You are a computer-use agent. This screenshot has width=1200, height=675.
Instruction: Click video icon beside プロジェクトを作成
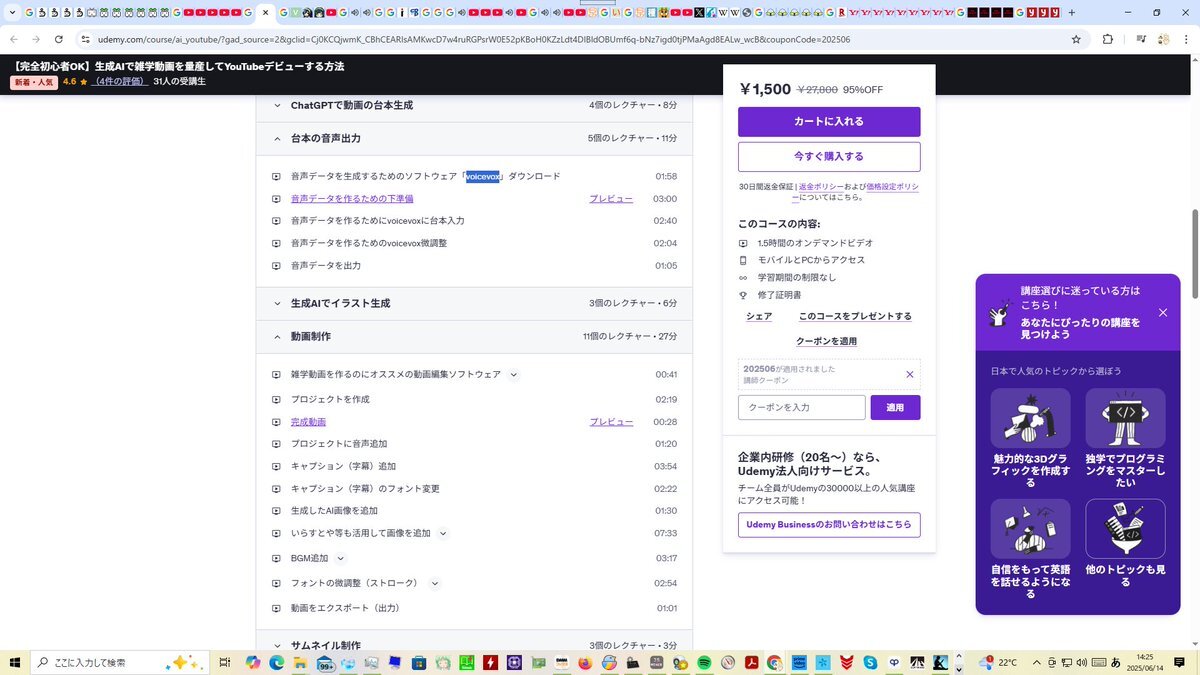click(277, 400)
